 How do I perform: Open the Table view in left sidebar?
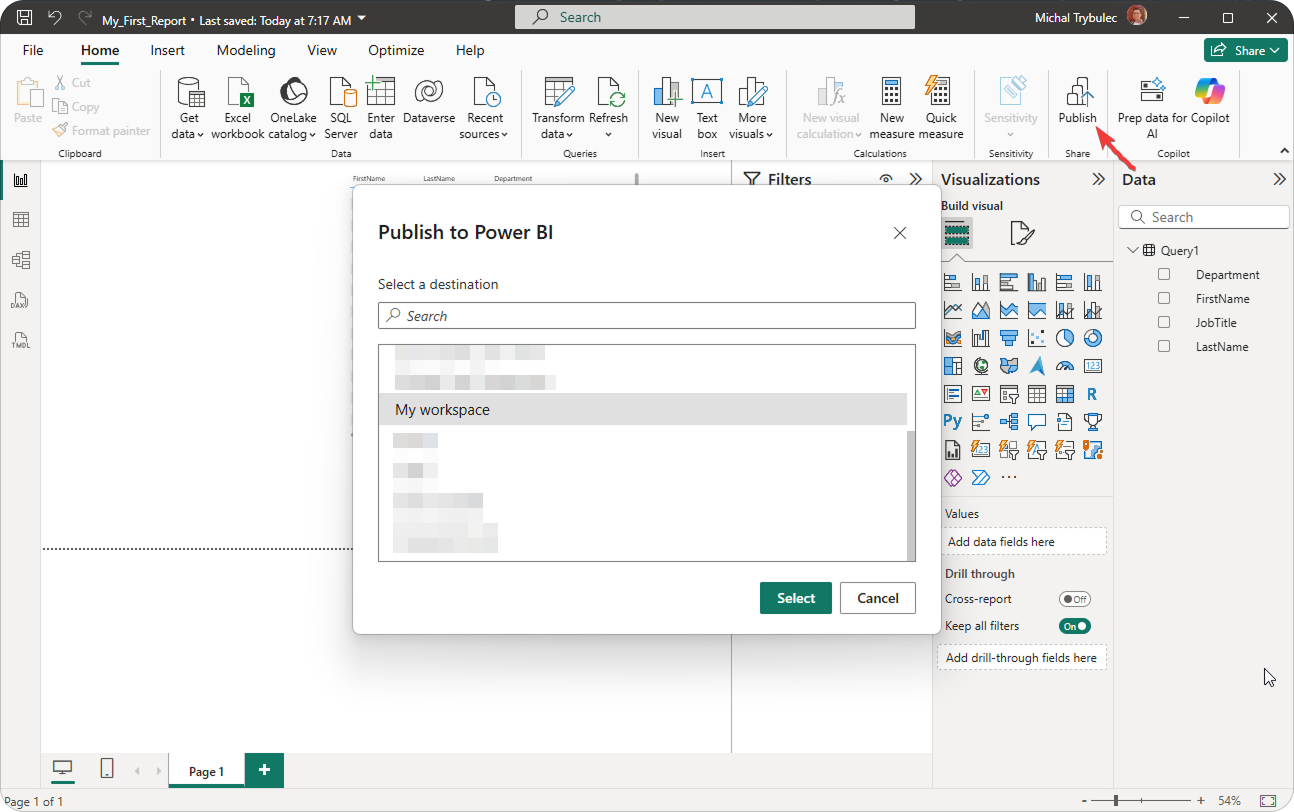point(20,220)
